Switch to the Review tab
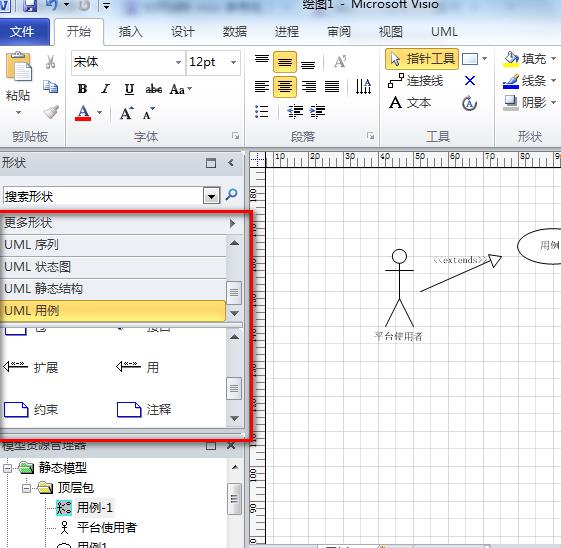The width and height of the screenshot is (561, 548). coord(338,32)
